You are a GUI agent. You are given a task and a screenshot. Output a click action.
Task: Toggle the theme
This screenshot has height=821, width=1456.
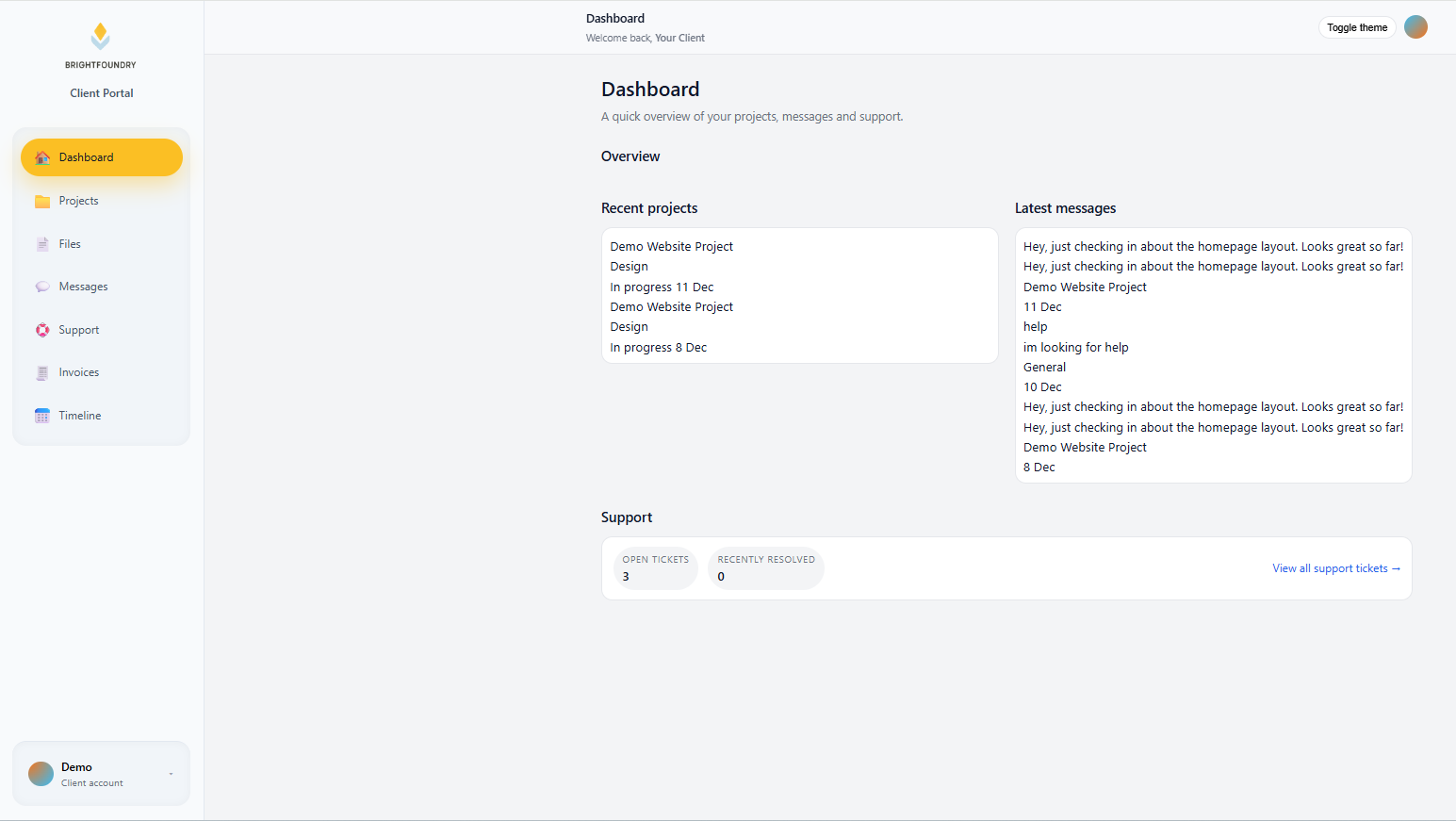click(1357, 27)
